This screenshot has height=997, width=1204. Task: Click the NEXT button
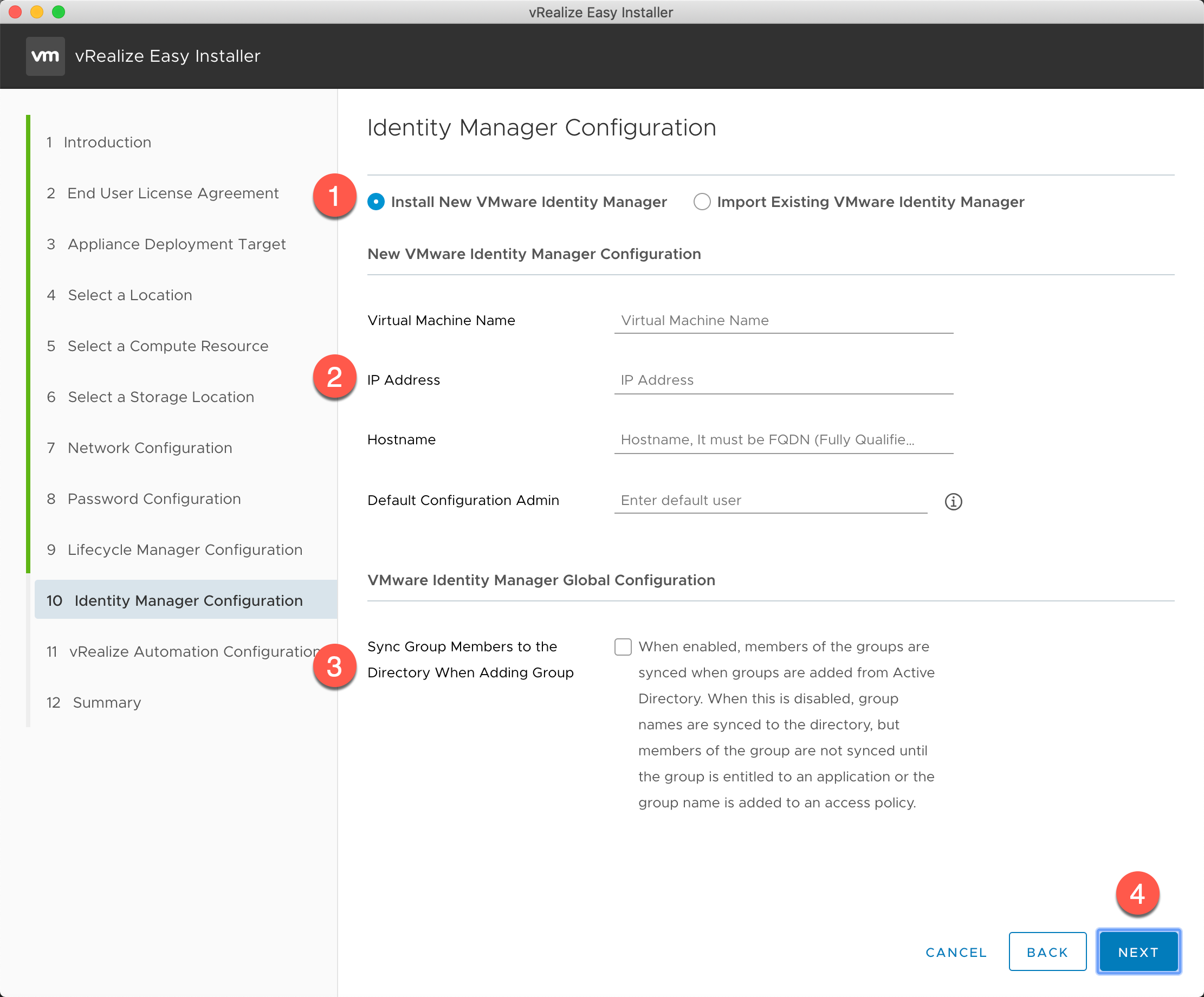tap(1138, 951)
